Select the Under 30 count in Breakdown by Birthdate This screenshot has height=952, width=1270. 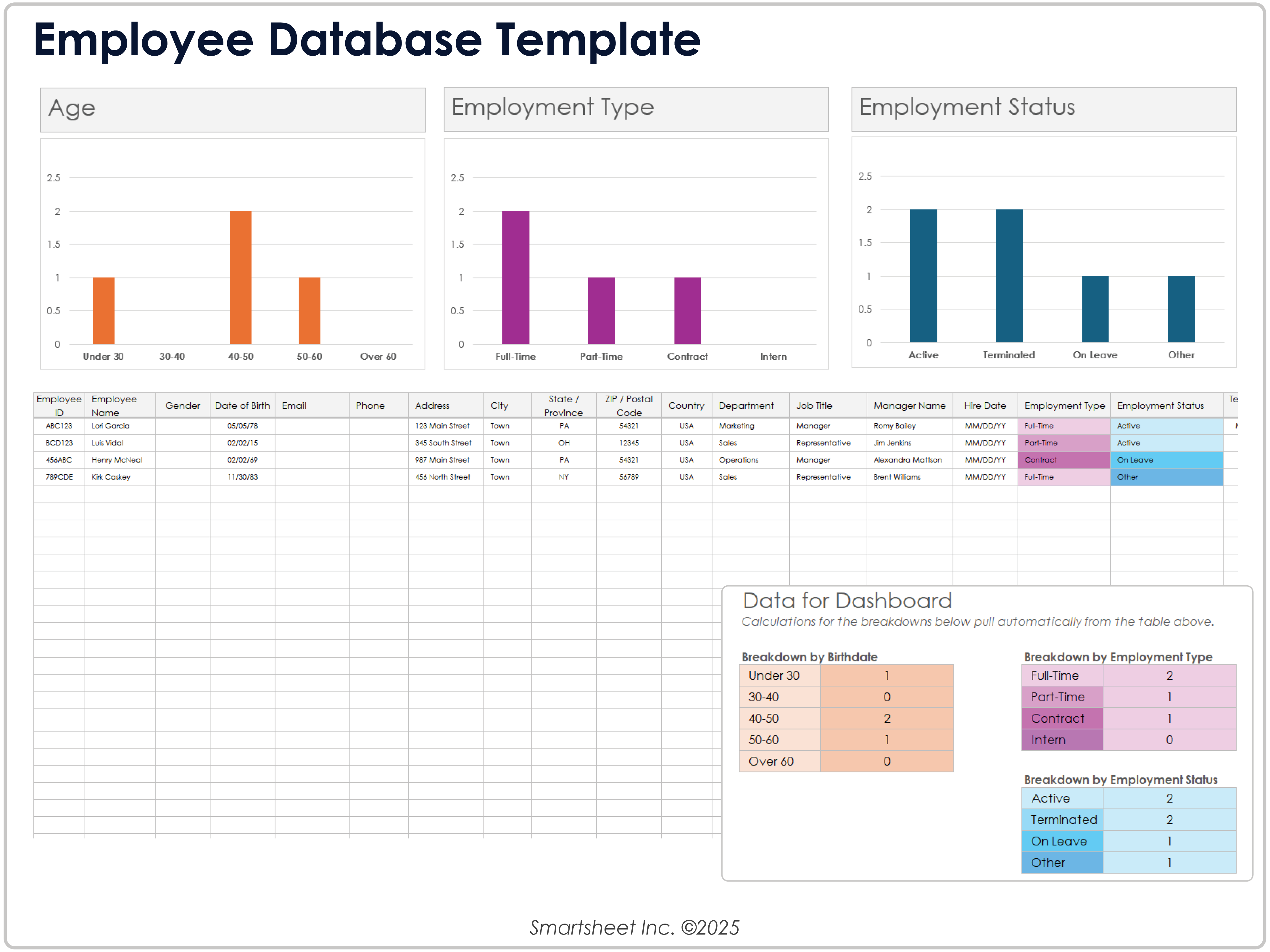pos(887,675)
